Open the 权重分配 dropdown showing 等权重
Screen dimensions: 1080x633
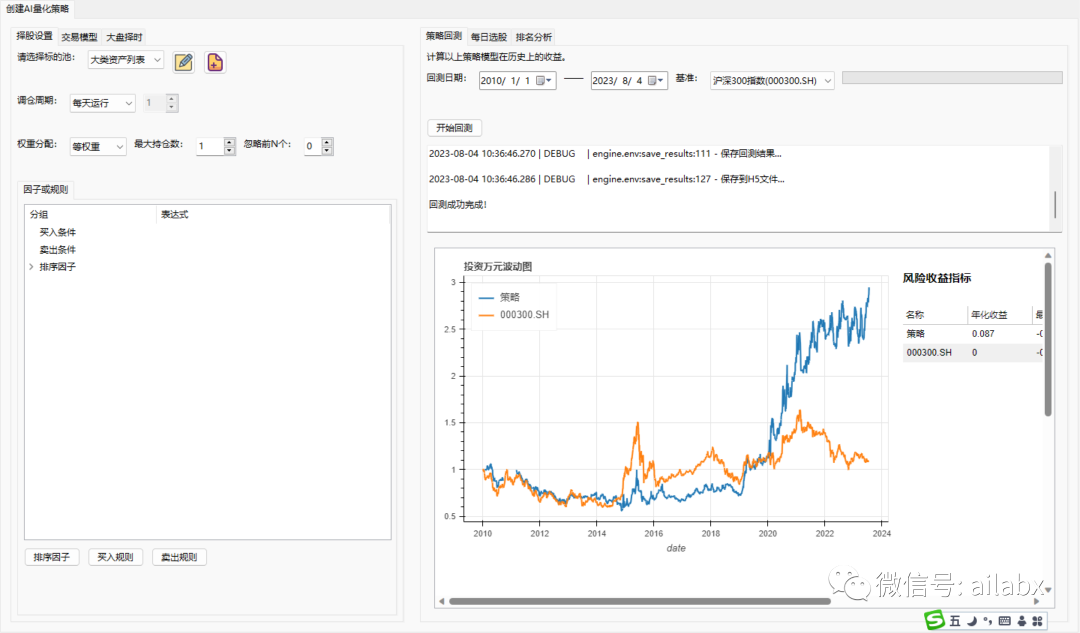click(98, 146)
